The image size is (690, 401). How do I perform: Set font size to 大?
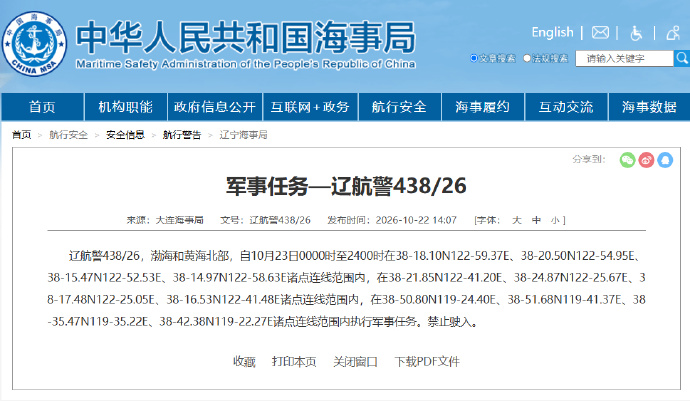[517, 220]
